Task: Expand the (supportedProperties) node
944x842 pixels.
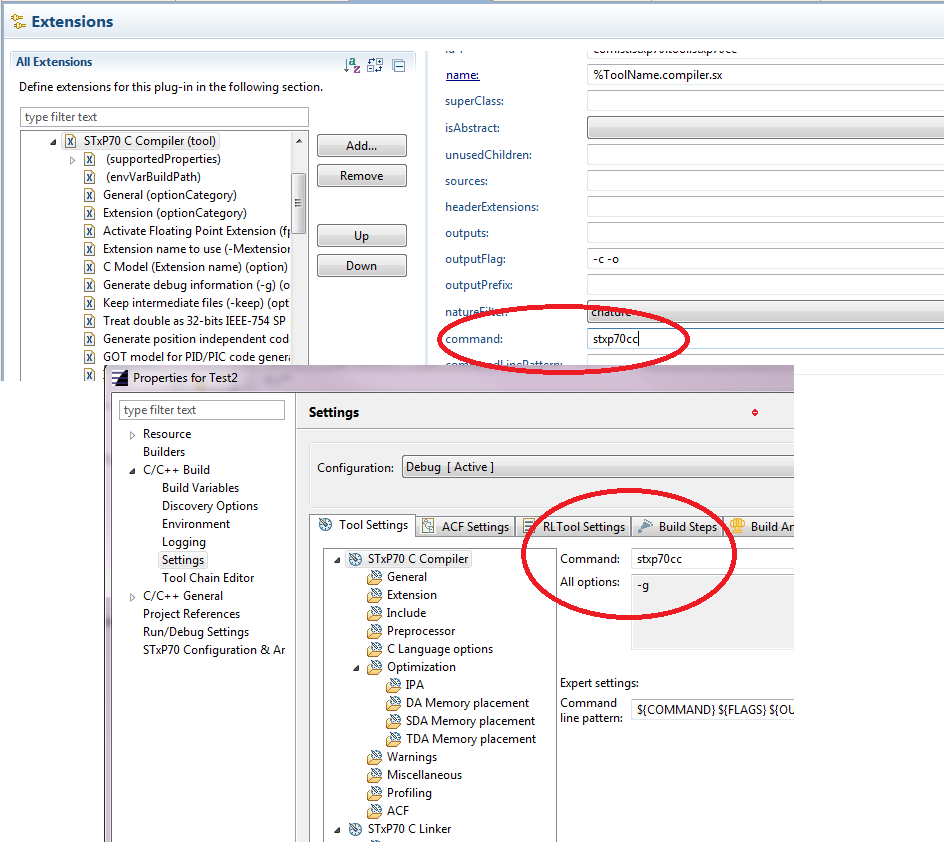Action: click(72, 159)
